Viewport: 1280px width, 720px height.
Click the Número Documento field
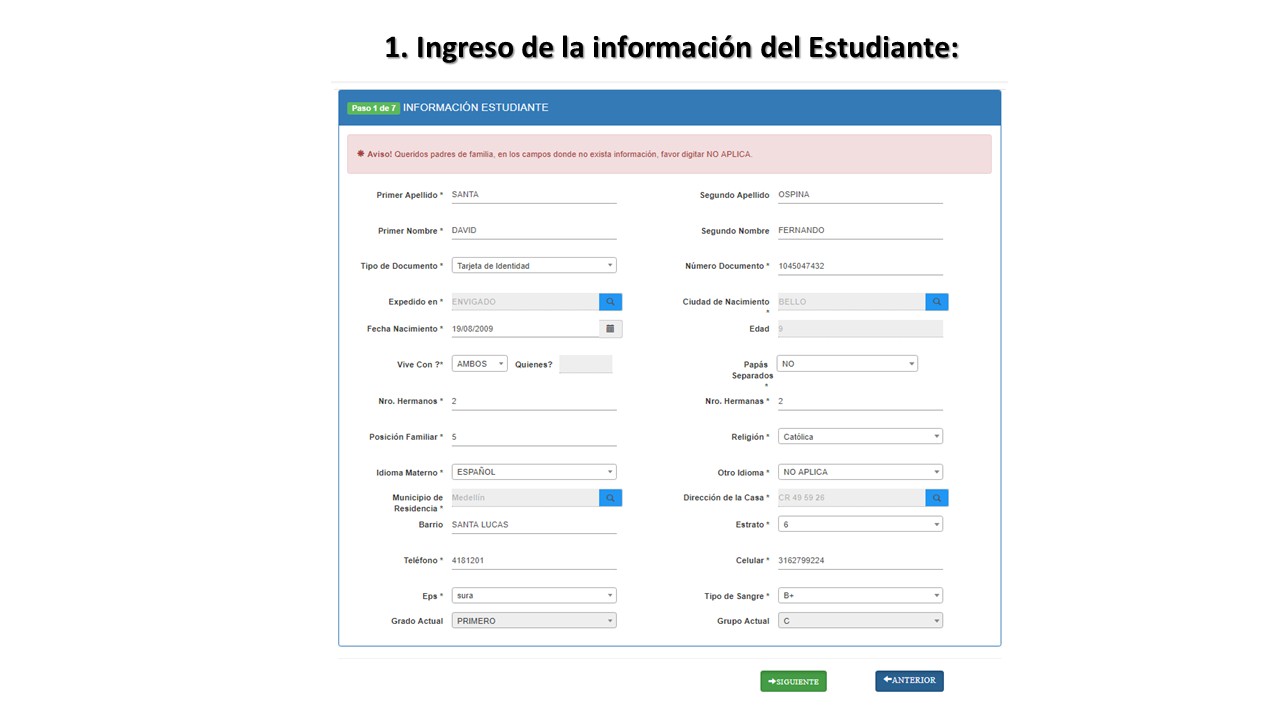(860, 266)
